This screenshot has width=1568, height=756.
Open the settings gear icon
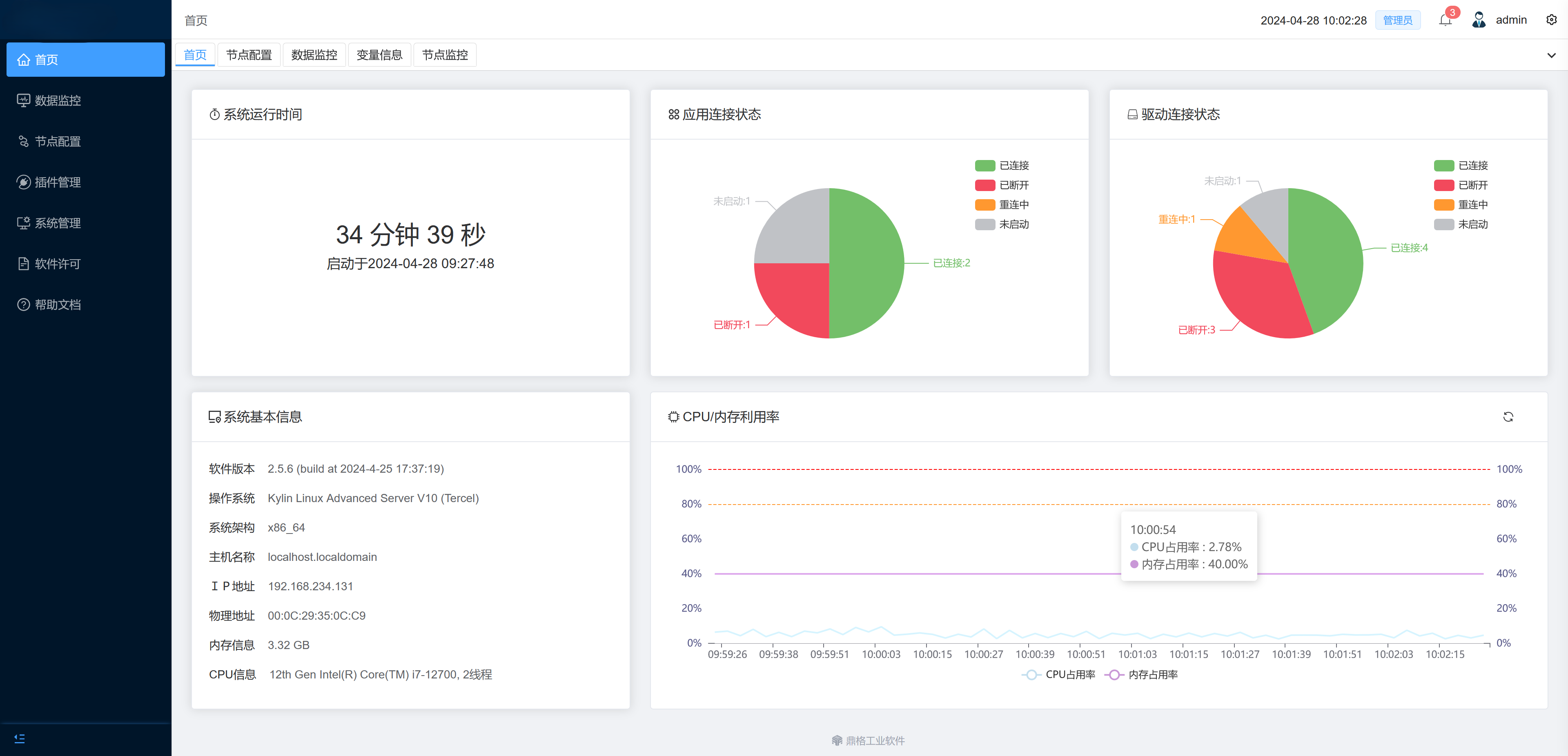pos(1551,20)
